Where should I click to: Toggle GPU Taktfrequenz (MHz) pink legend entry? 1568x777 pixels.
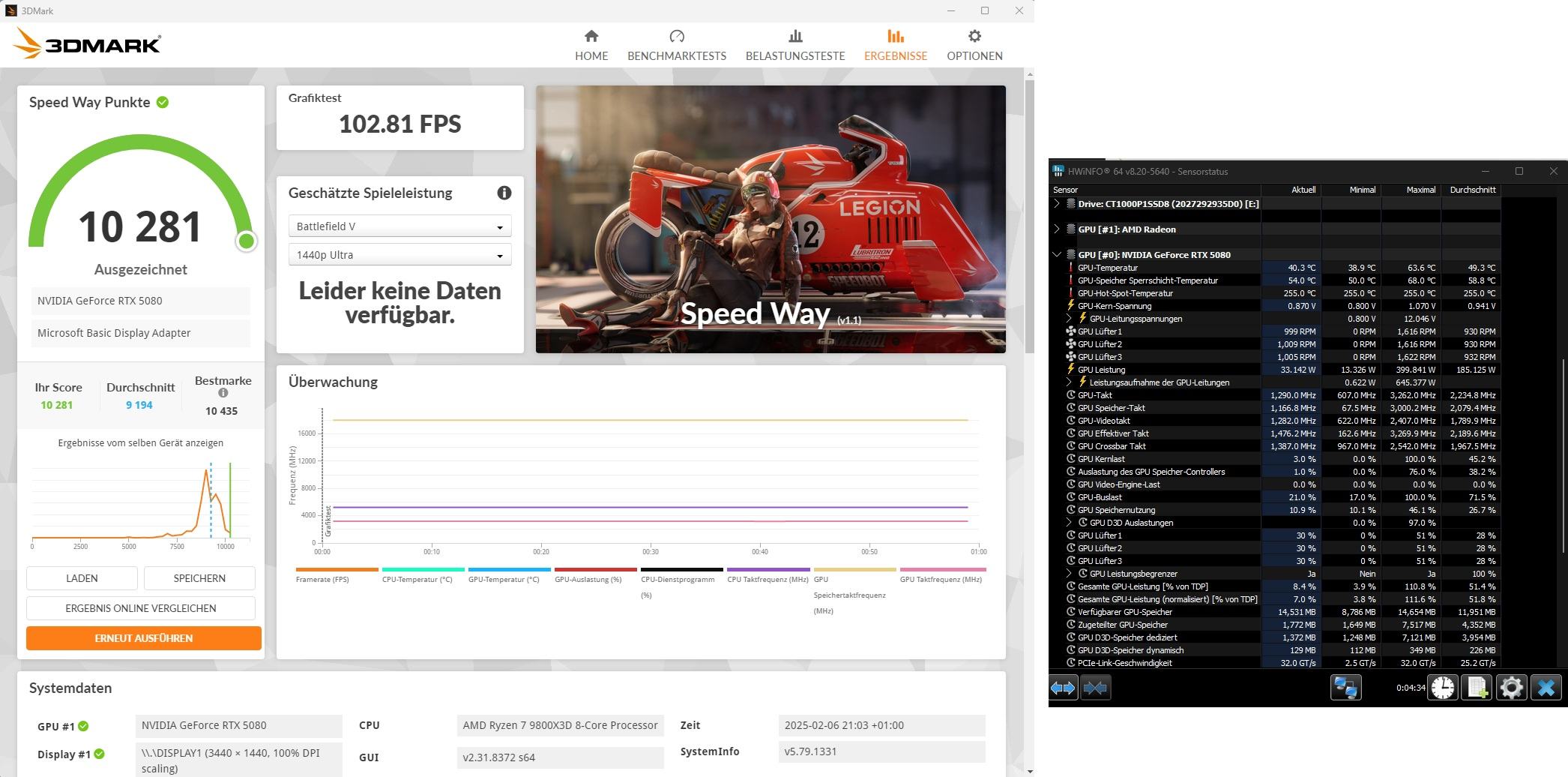click(x=942, y=576)
